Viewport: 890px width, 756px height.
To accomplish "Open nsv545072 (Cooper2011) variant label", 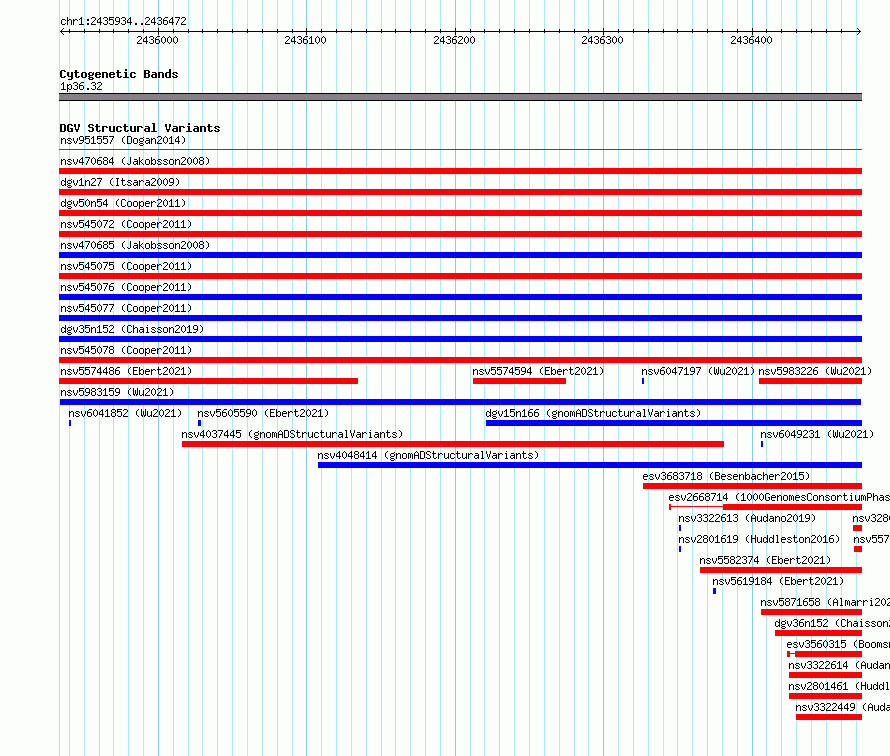I will coord(126,224).
